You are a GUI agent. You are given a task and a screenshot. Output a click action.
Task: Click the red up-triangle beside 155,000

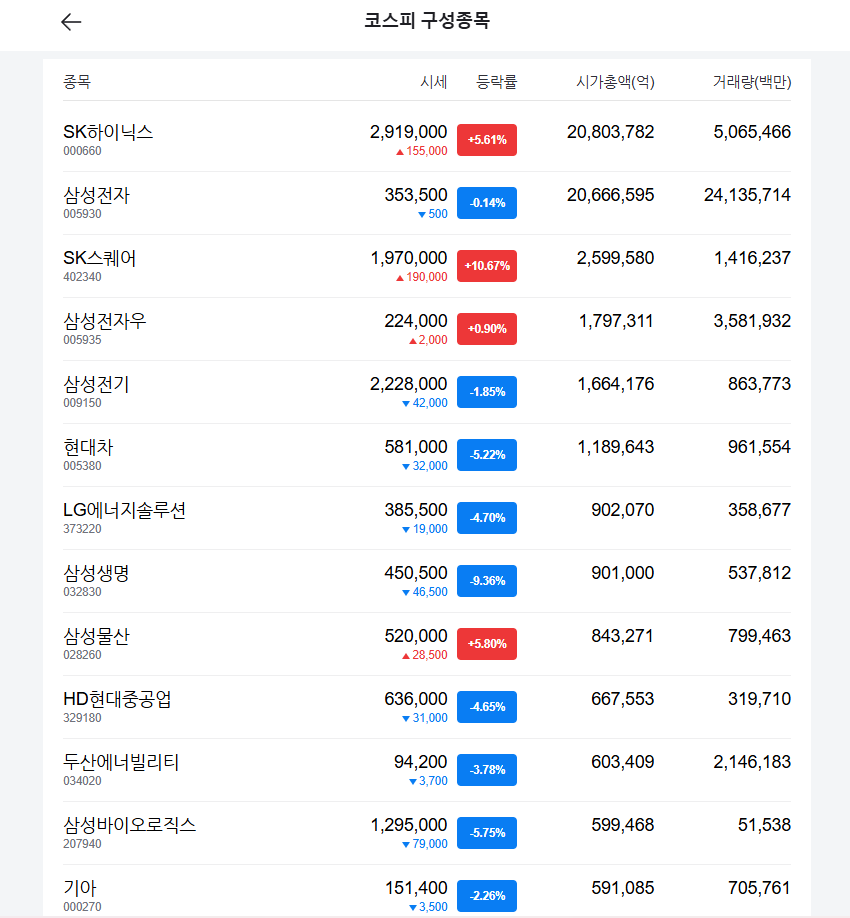click(400, 152)
